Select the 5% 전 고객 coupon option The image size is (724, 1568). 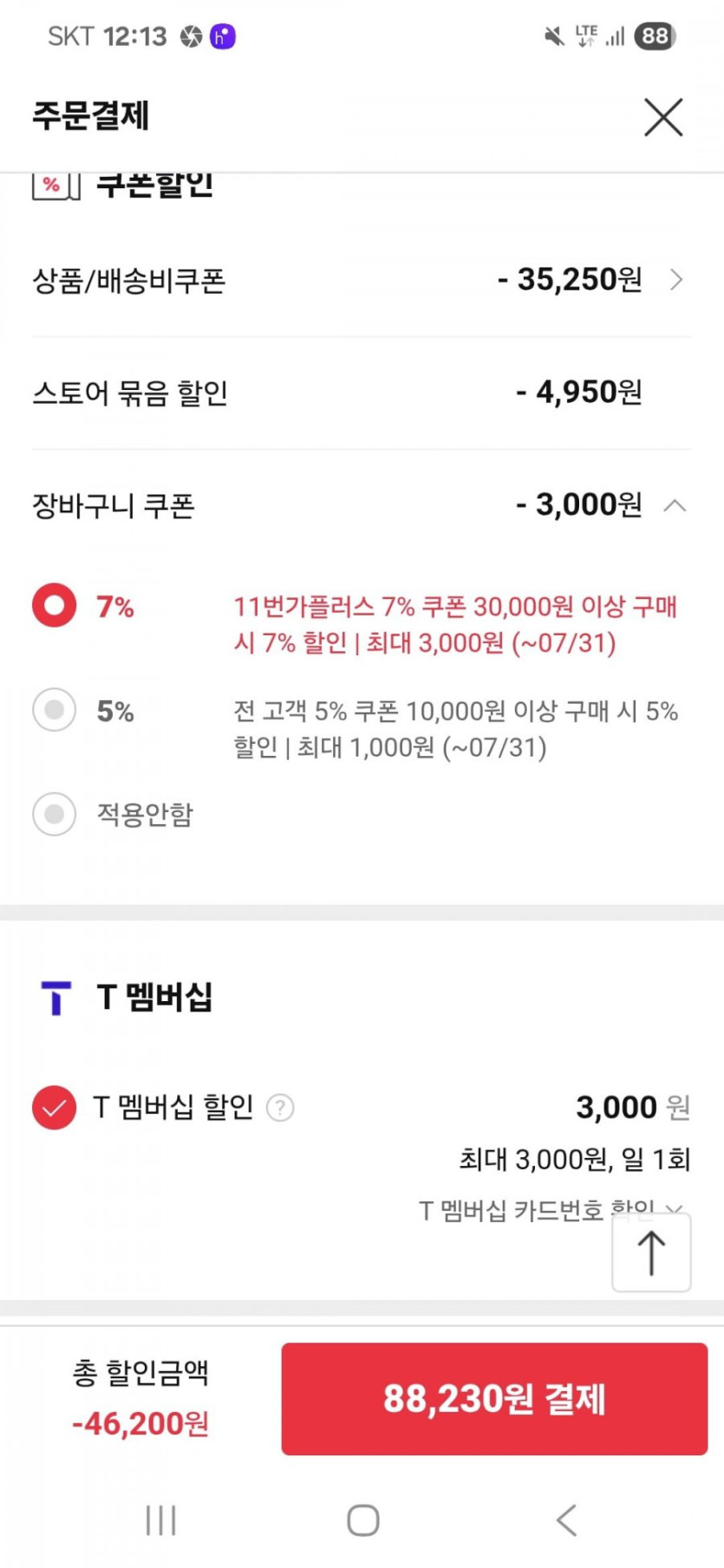pyautogui.click(x=55, y=711)
